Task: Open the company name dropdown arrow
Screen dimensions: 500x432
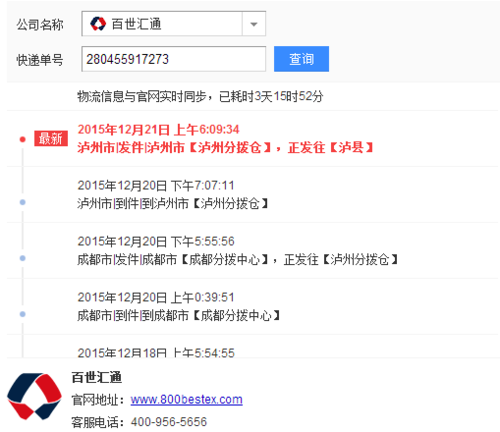Action: click(x=254, y=24)
